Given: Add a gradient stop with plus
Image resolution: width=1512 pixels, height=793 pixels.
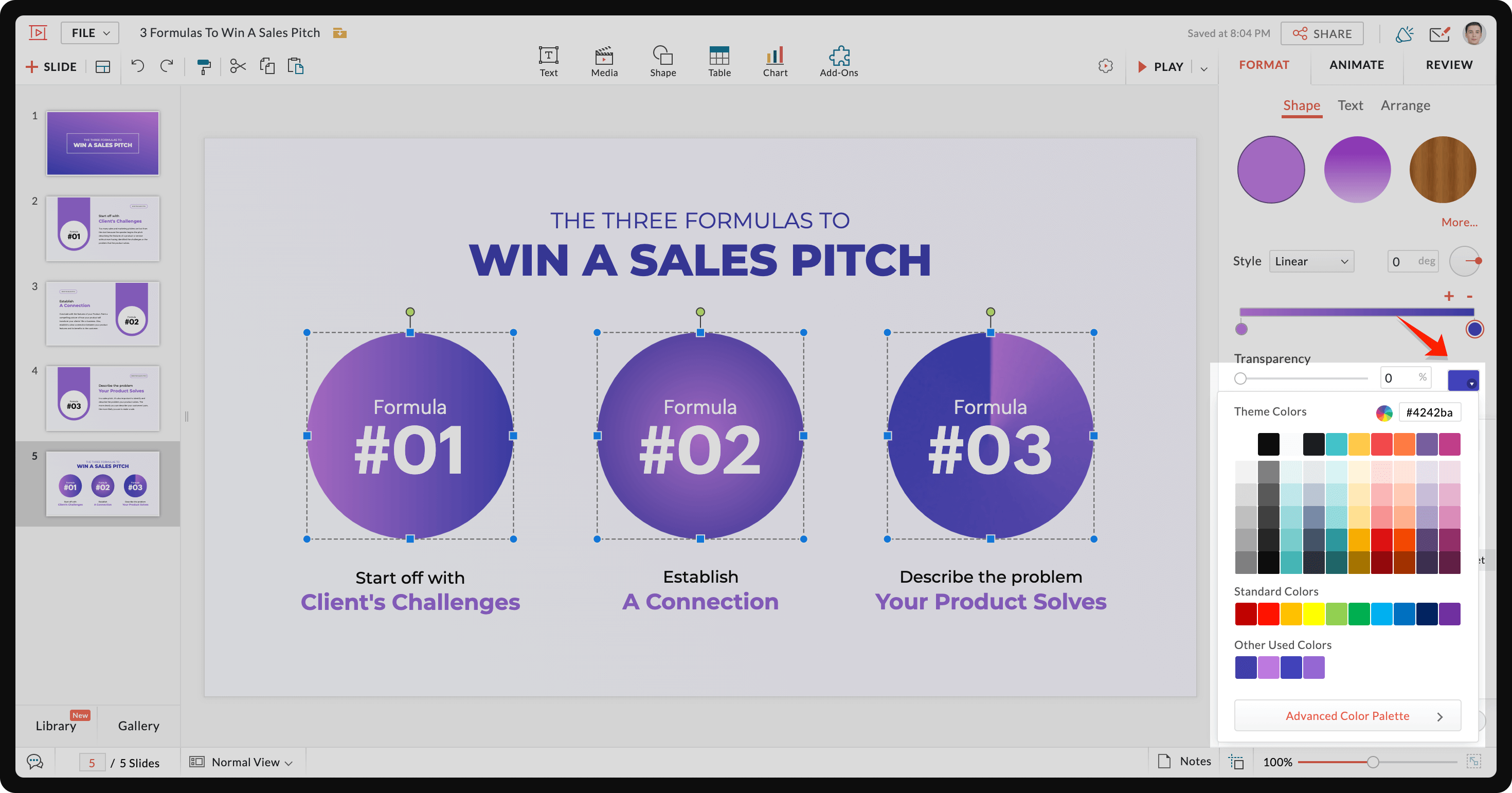Looking at the screenshot, I should click(x=1449, y=296).
